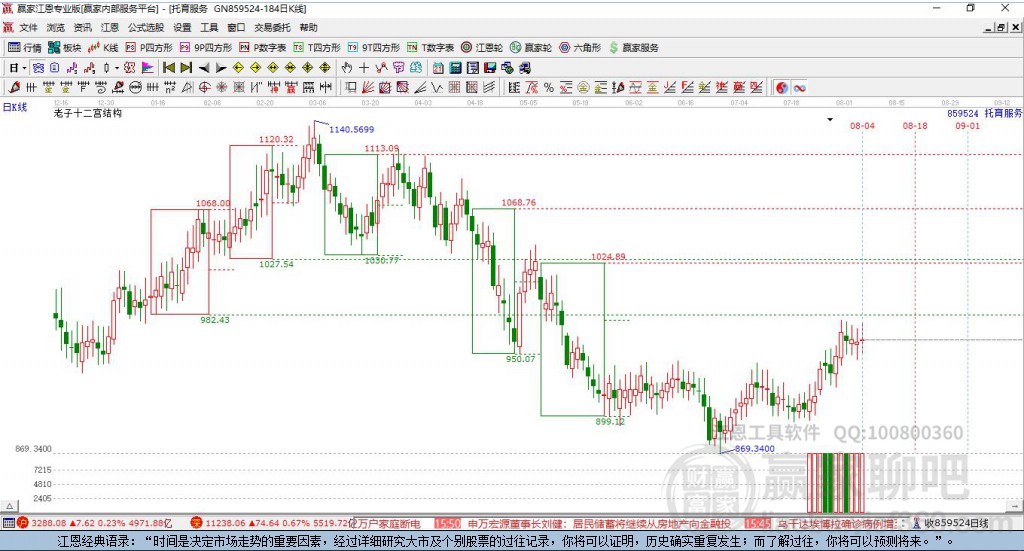Open the 江恩 menu
Screen dimensions: 1024x551
pos(110,27)
